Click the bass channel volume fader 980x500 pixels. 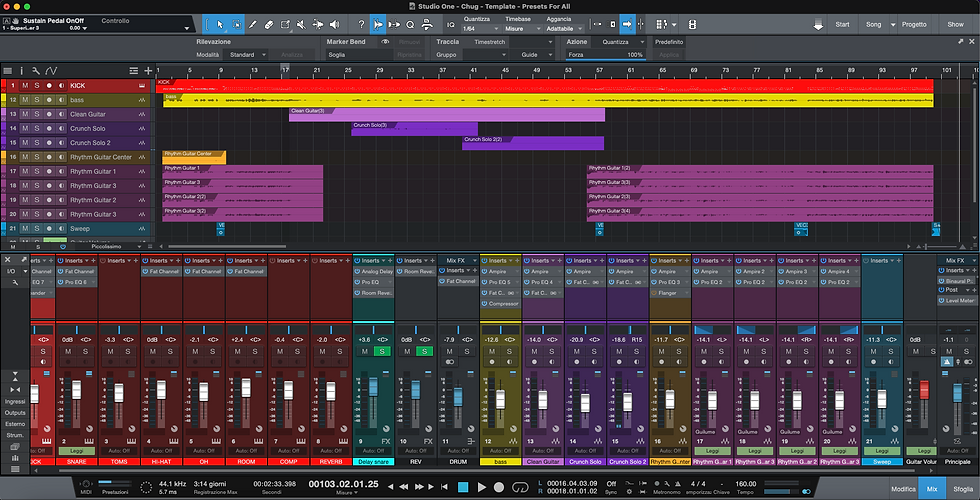500,400
